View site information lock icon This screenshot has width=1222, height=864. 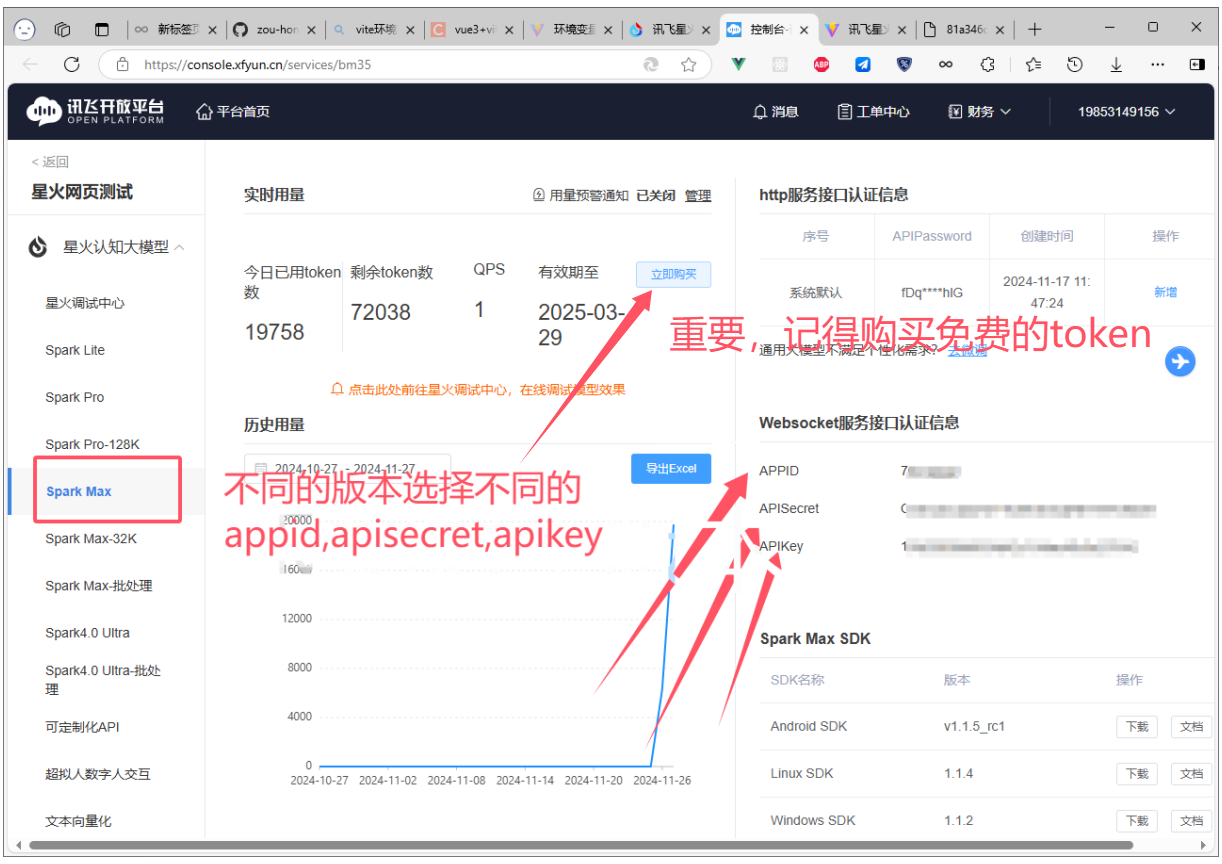pyautogui.click(x=122, y=64)
